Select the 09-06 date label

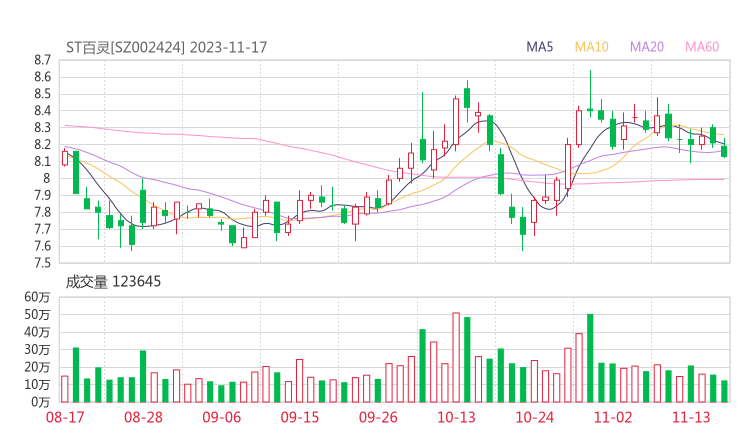221,417
